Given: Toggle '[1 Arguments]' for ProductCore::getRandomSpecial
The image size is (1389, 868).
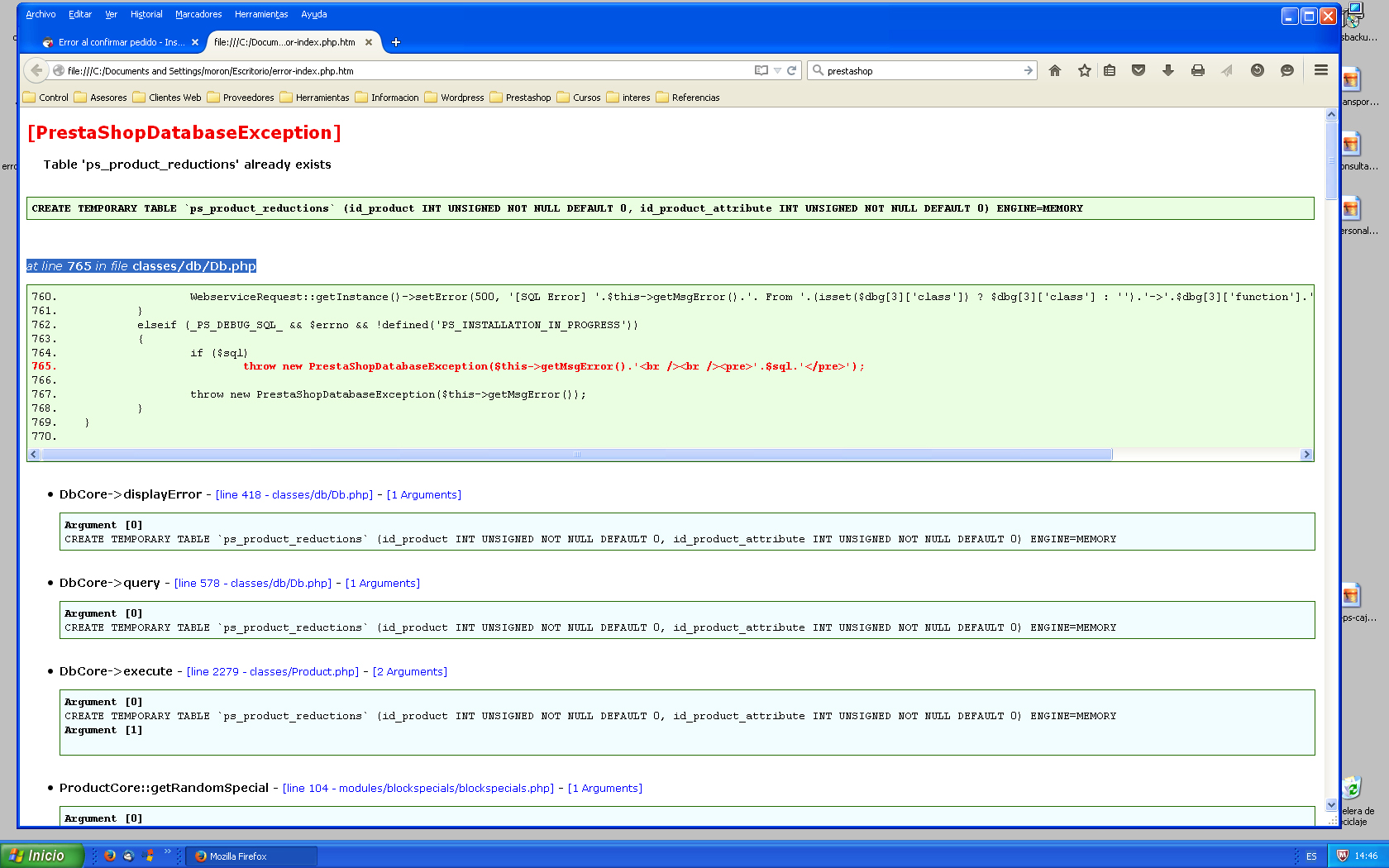Looking at the screenshot, I should tap(605, 788).
